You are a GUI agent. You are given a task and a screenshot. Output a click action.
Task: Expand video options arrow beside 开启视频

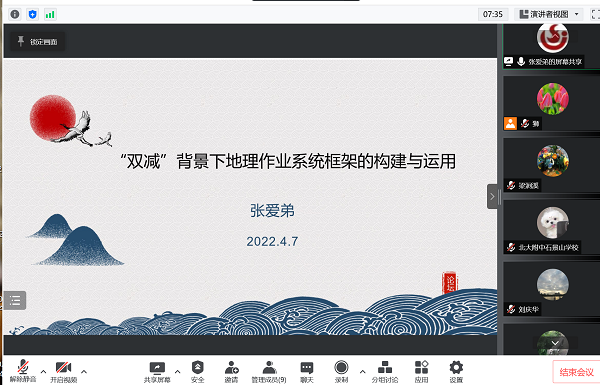pyautogui.click(x=84, y=372)
